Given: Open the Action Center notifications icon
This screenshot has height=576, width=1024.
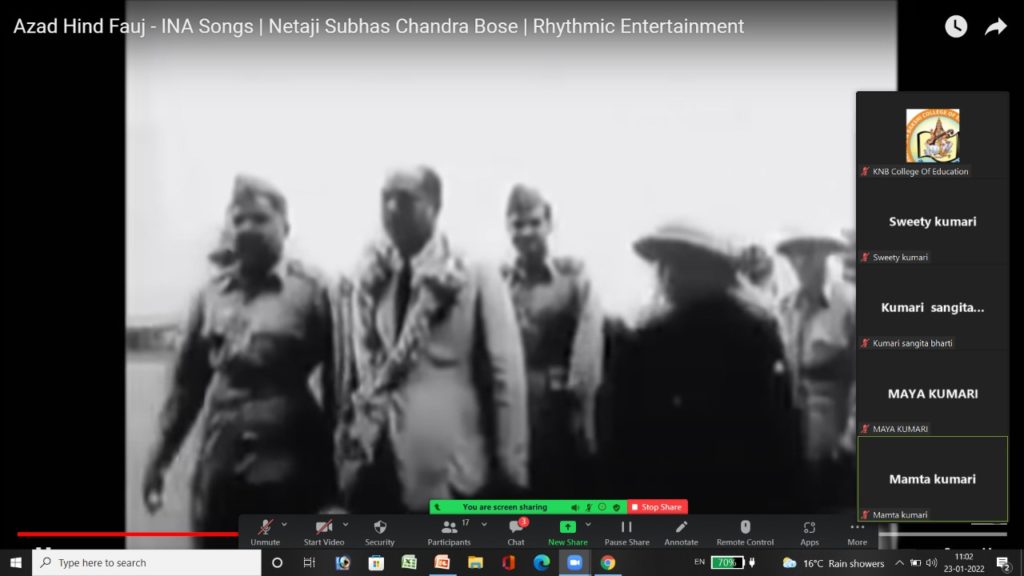Looking at the screenshot, I should pos(1004,563).
